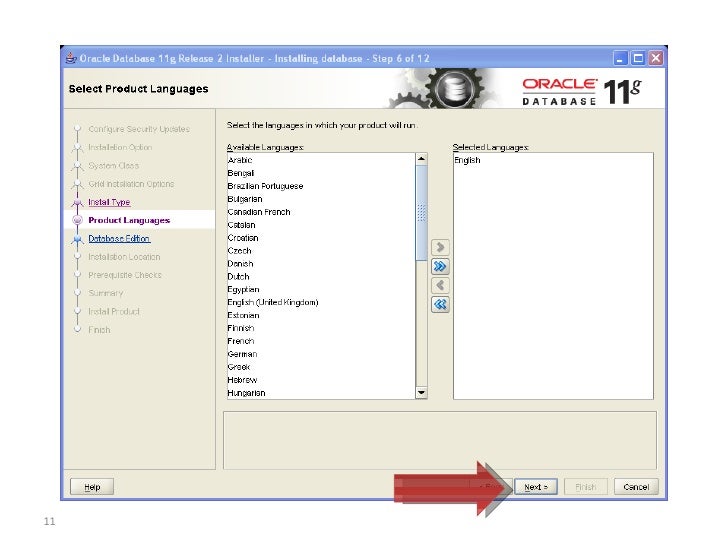Click the single right arrow add-language button
Screen dimensions: 728x546
440,247
